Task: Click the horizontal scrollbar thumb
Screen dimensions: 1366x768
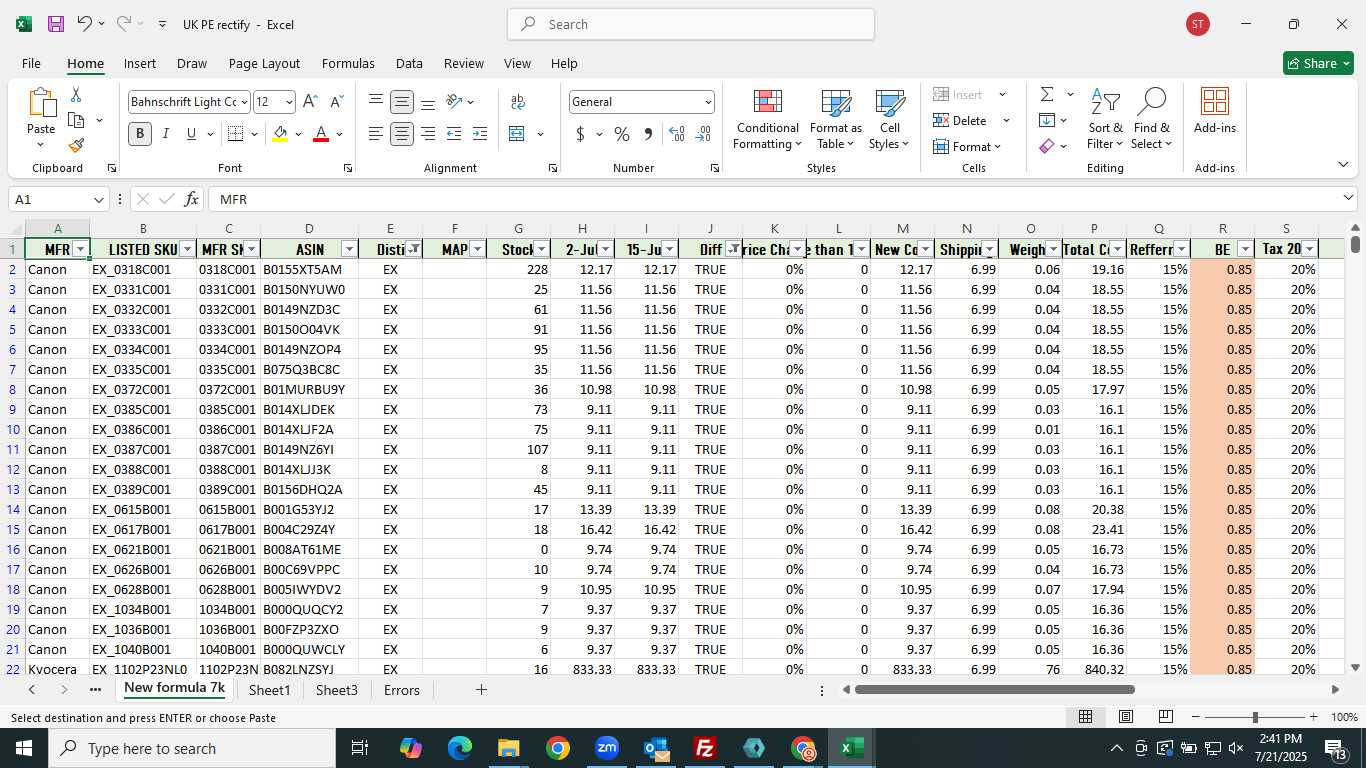Action: coord(995,689)
